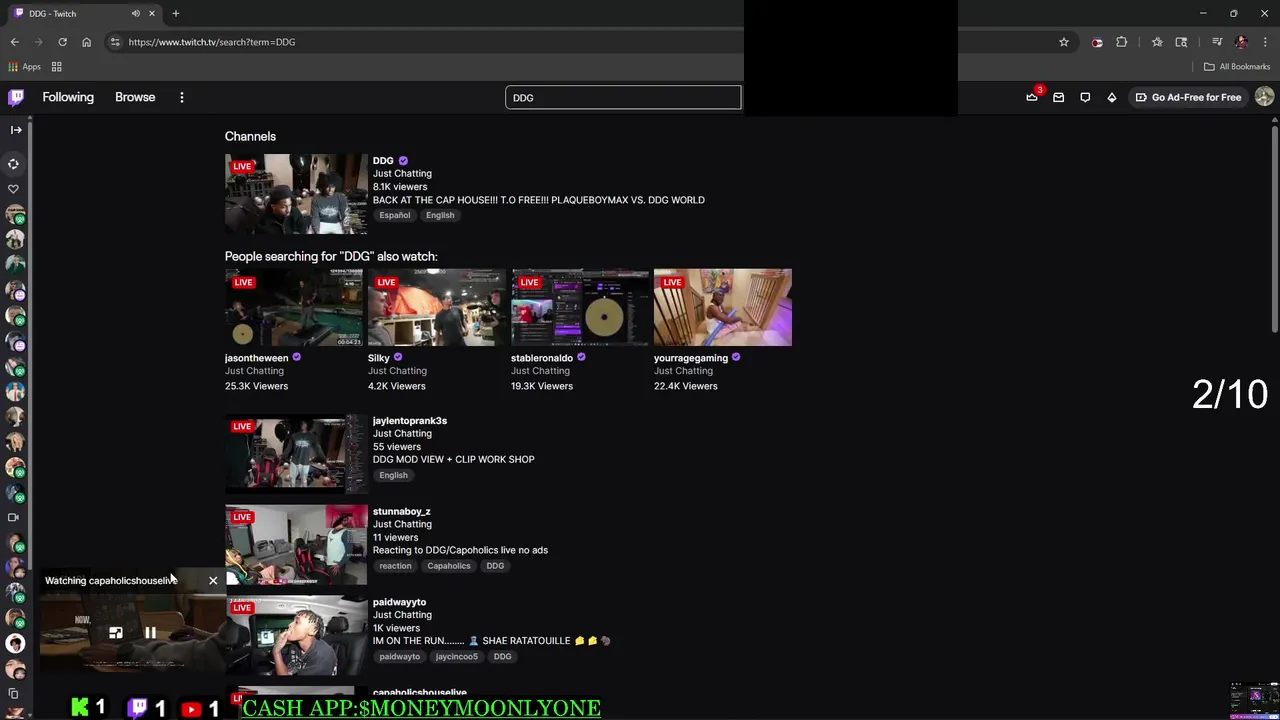
Task: Open the DDG channel name link
Action: 383,160
